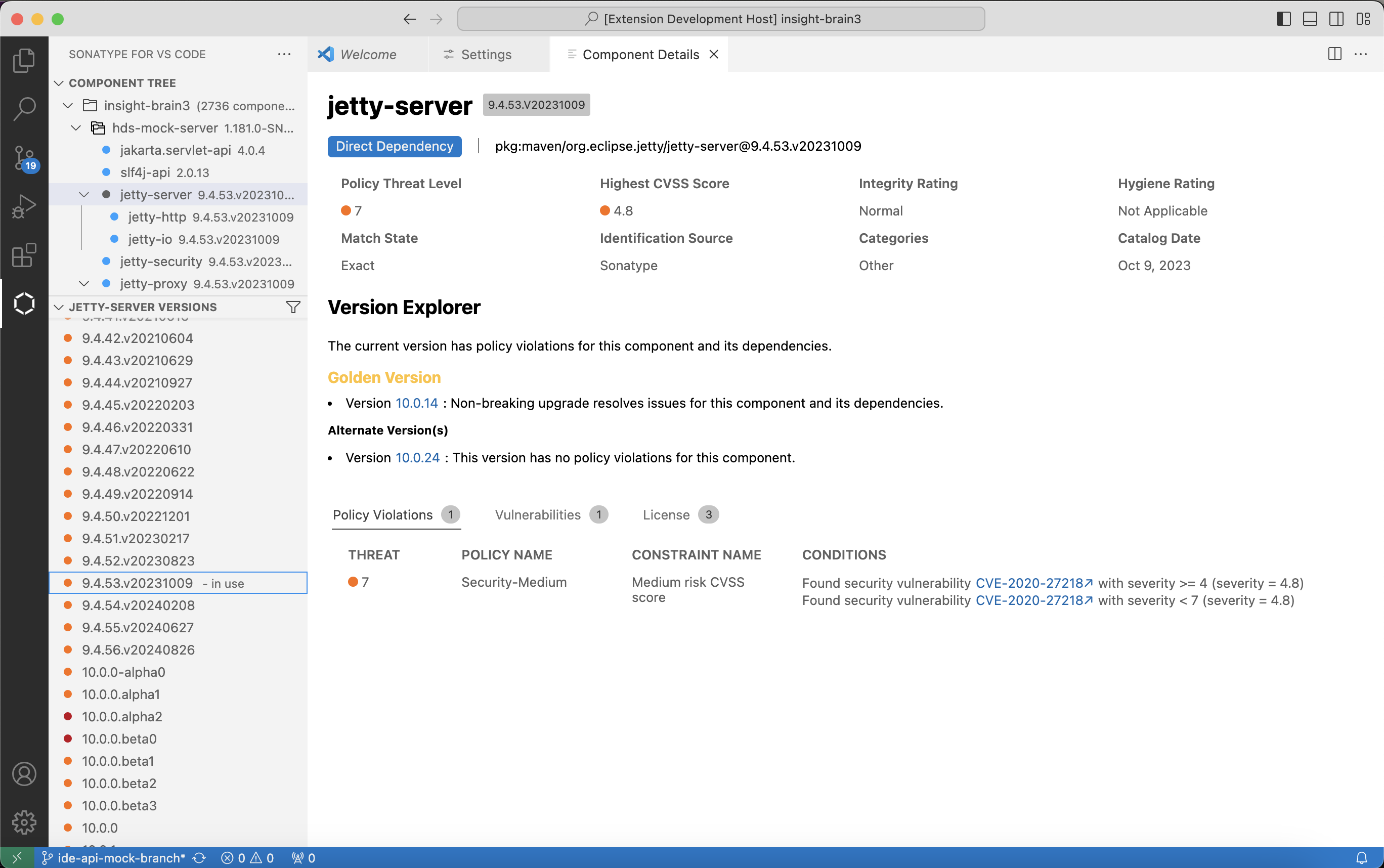Select the Vulnerabilities tab
Screen dimensions: 1384x868
551,514
